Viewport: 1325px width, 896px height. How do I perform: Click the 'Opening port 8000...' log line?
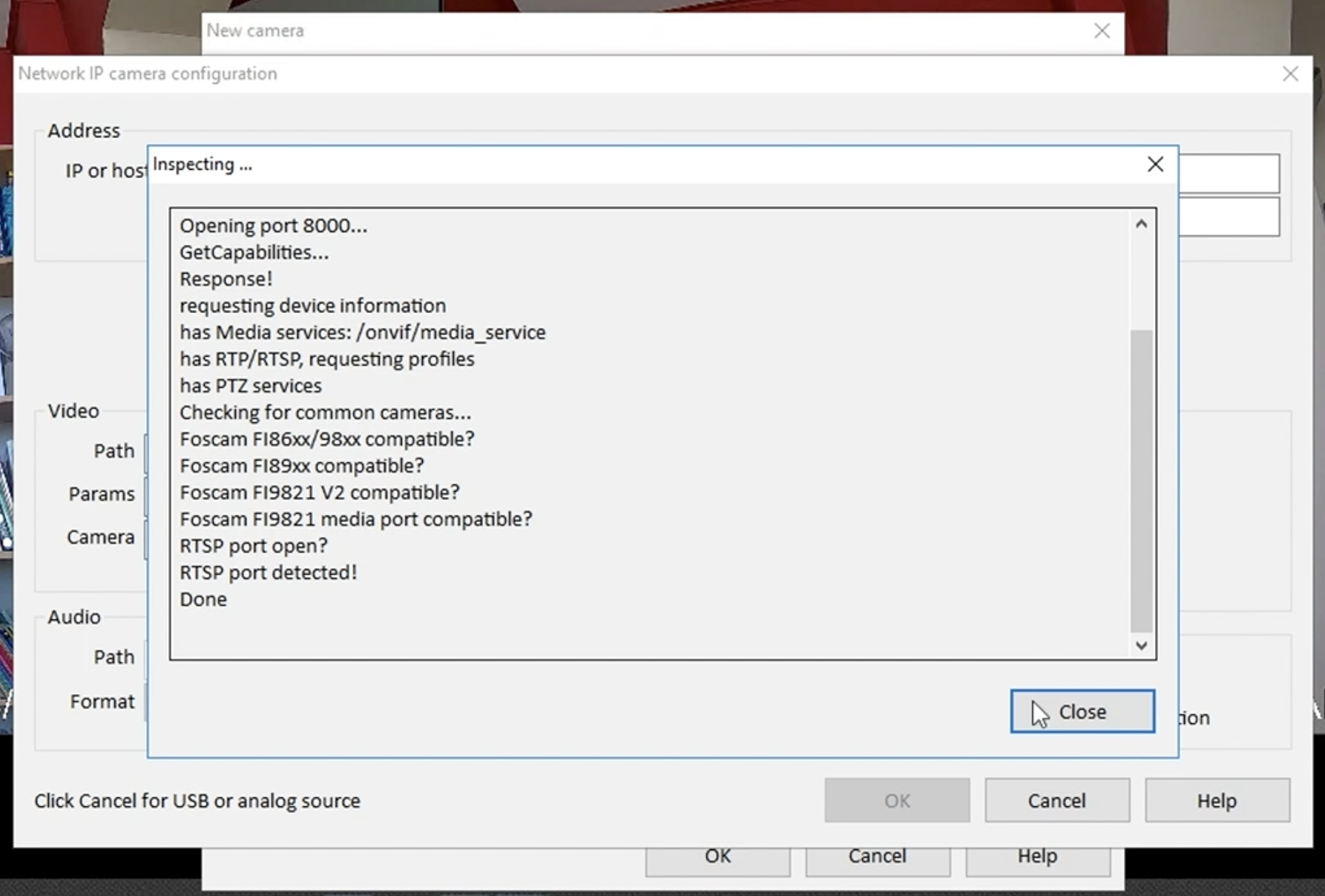coord(273,225)
